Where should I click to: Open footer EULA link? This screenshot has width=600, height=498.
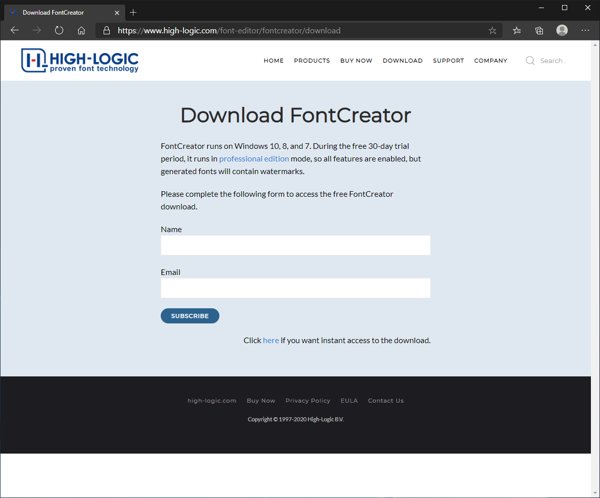point(349,401)
